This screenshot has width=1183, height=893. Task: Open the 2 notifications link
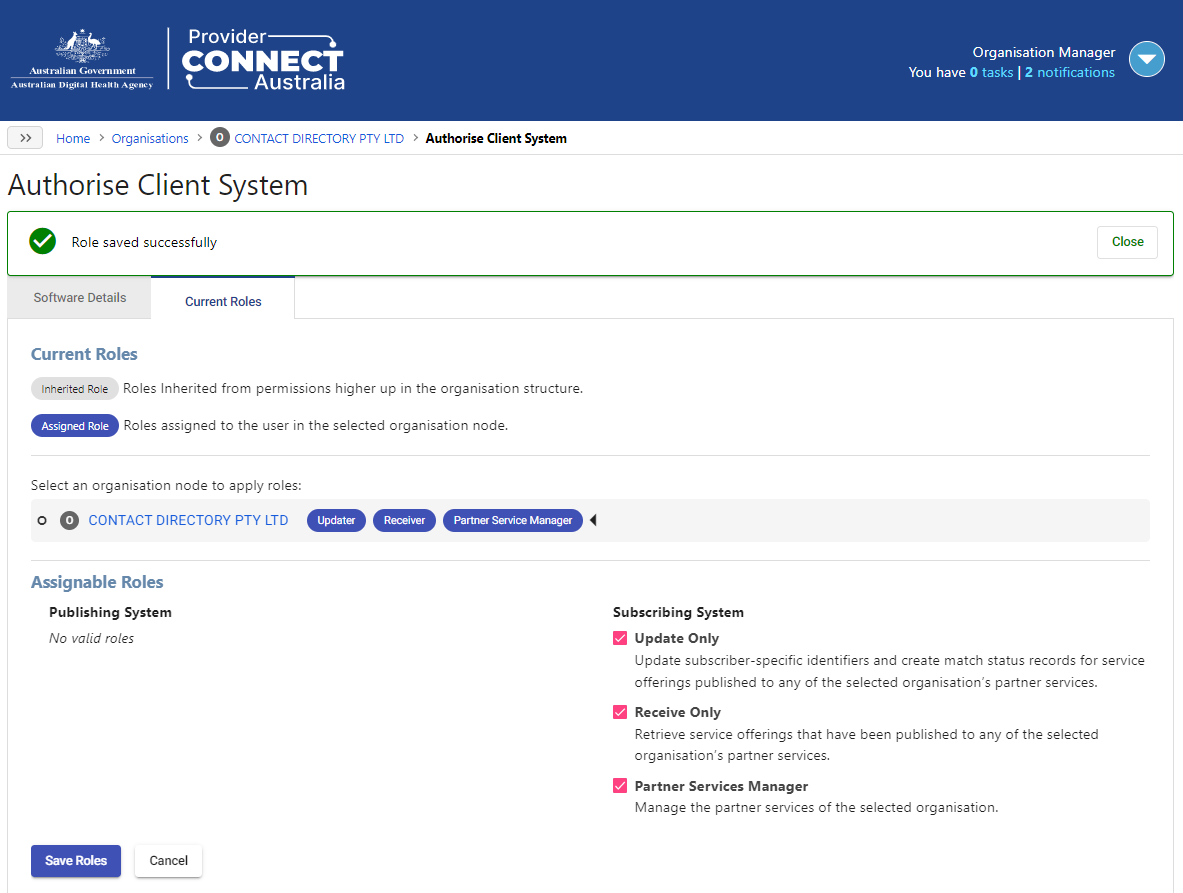click(x=1070, y=72)
